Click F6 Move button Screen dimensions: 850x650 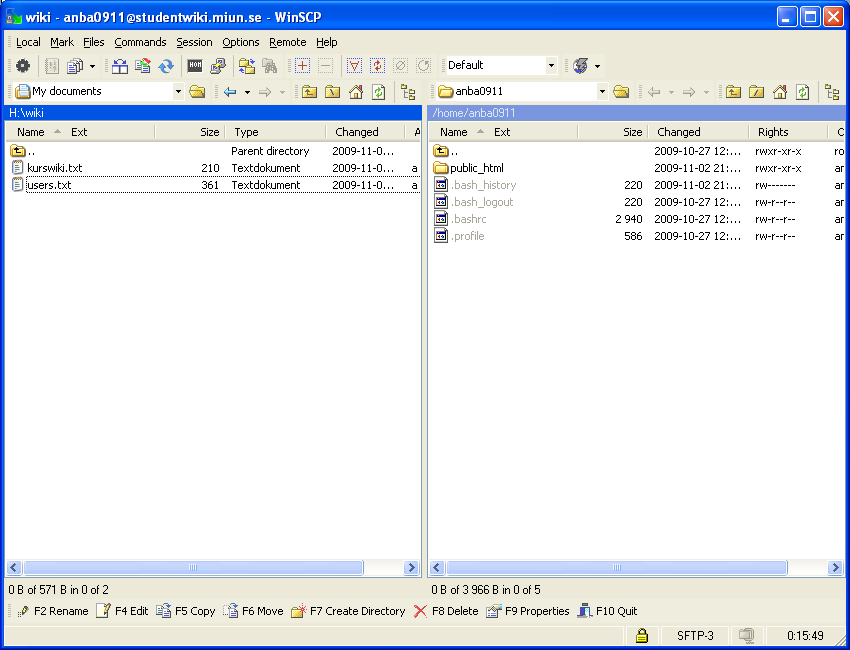click(x=254, y=611)
